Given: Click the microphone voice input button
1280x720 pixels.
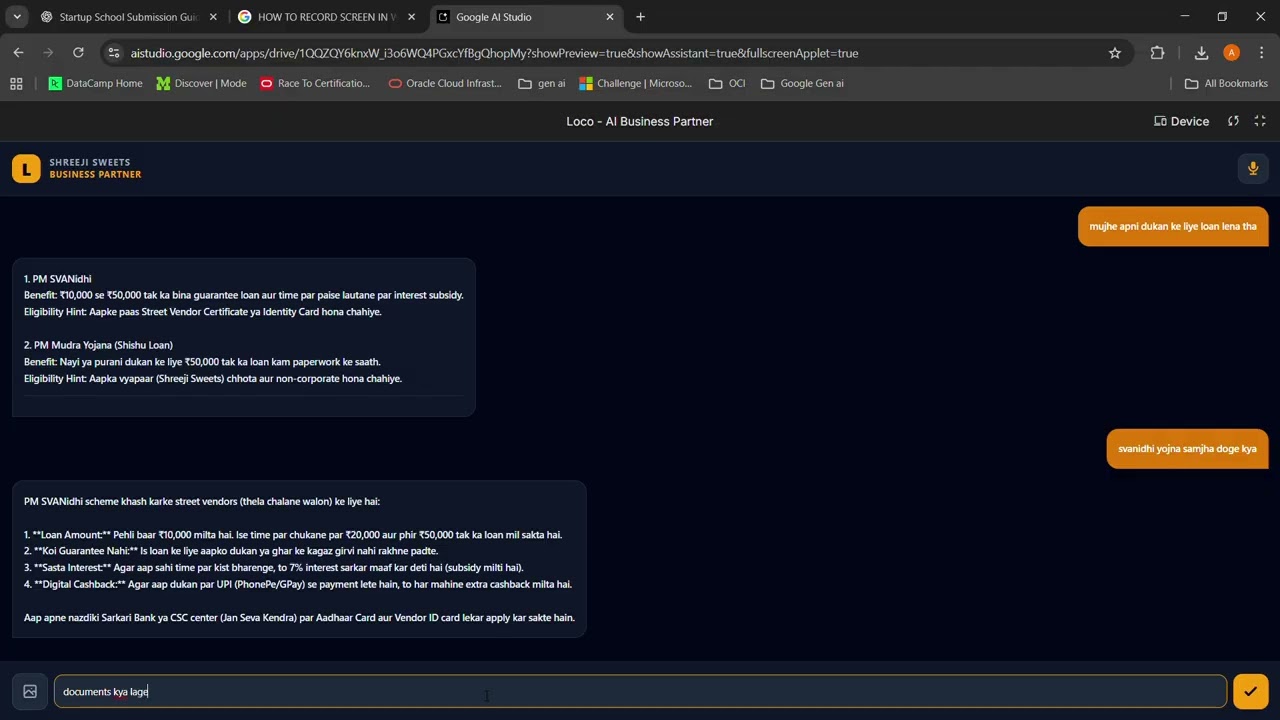Looking at the screenshot, I should click(1253, 169).
